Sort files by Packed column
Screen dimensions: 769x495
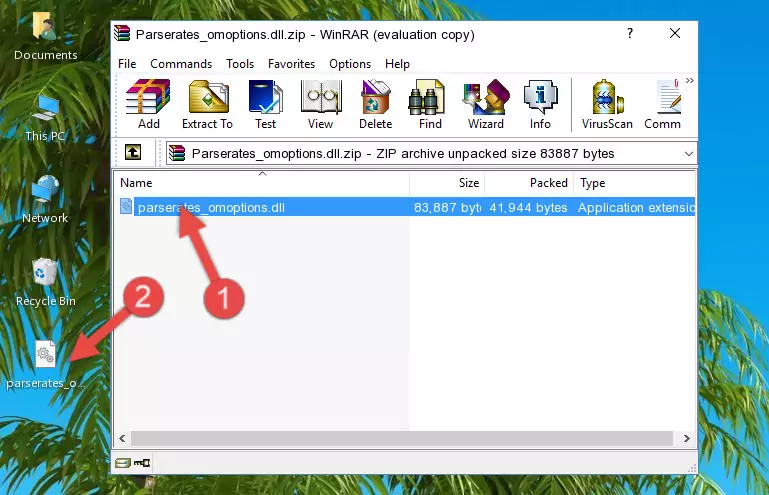click(529, 182)
